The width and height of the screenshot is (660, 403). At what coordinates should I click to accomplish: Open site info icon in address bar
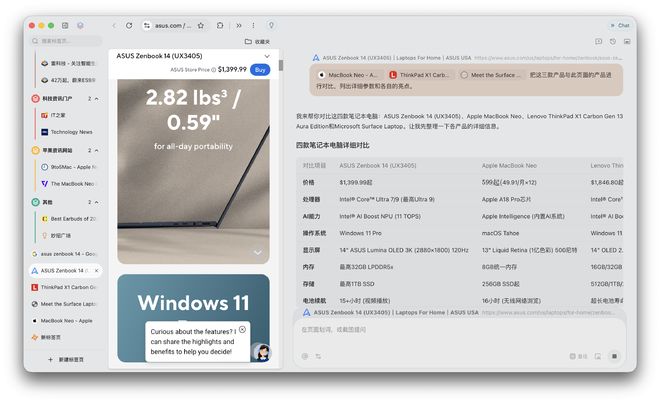148,25
